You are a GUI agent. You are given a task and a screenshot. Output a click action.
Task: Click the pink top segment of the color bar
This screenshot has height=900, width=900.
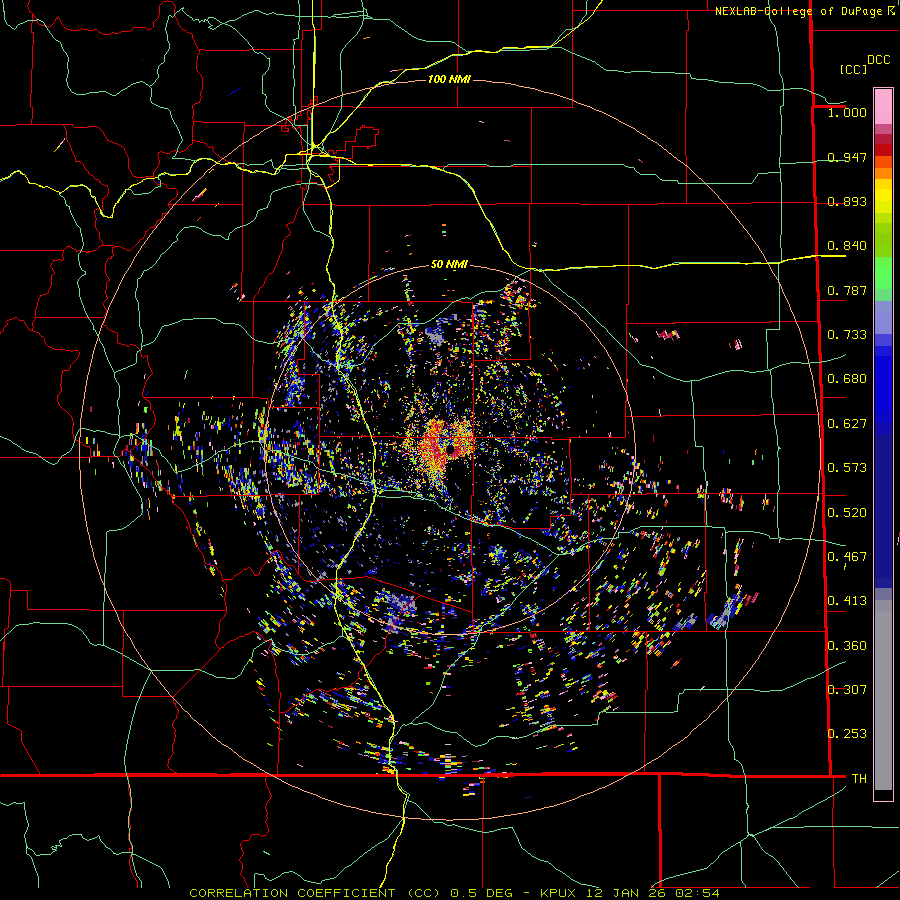(883, 106)
